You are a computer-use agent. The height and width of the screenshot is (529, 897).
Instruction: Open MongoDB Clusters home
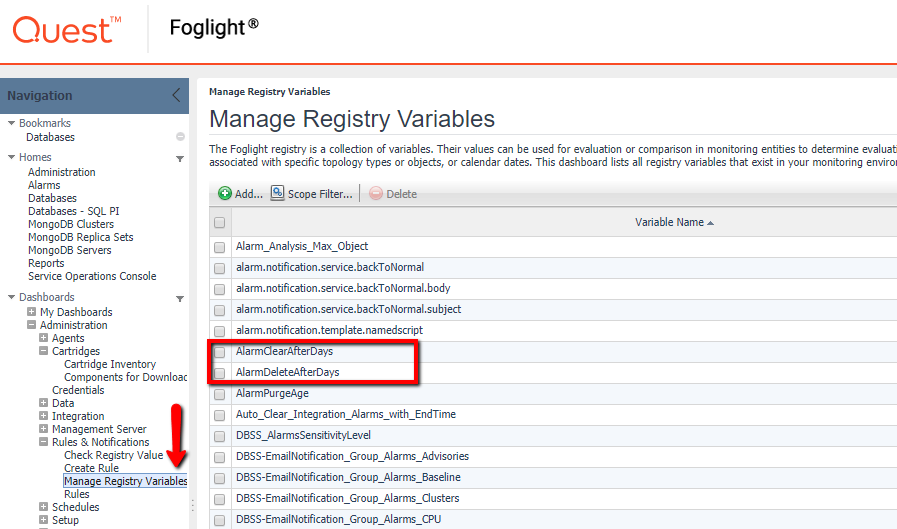point(71,224)
